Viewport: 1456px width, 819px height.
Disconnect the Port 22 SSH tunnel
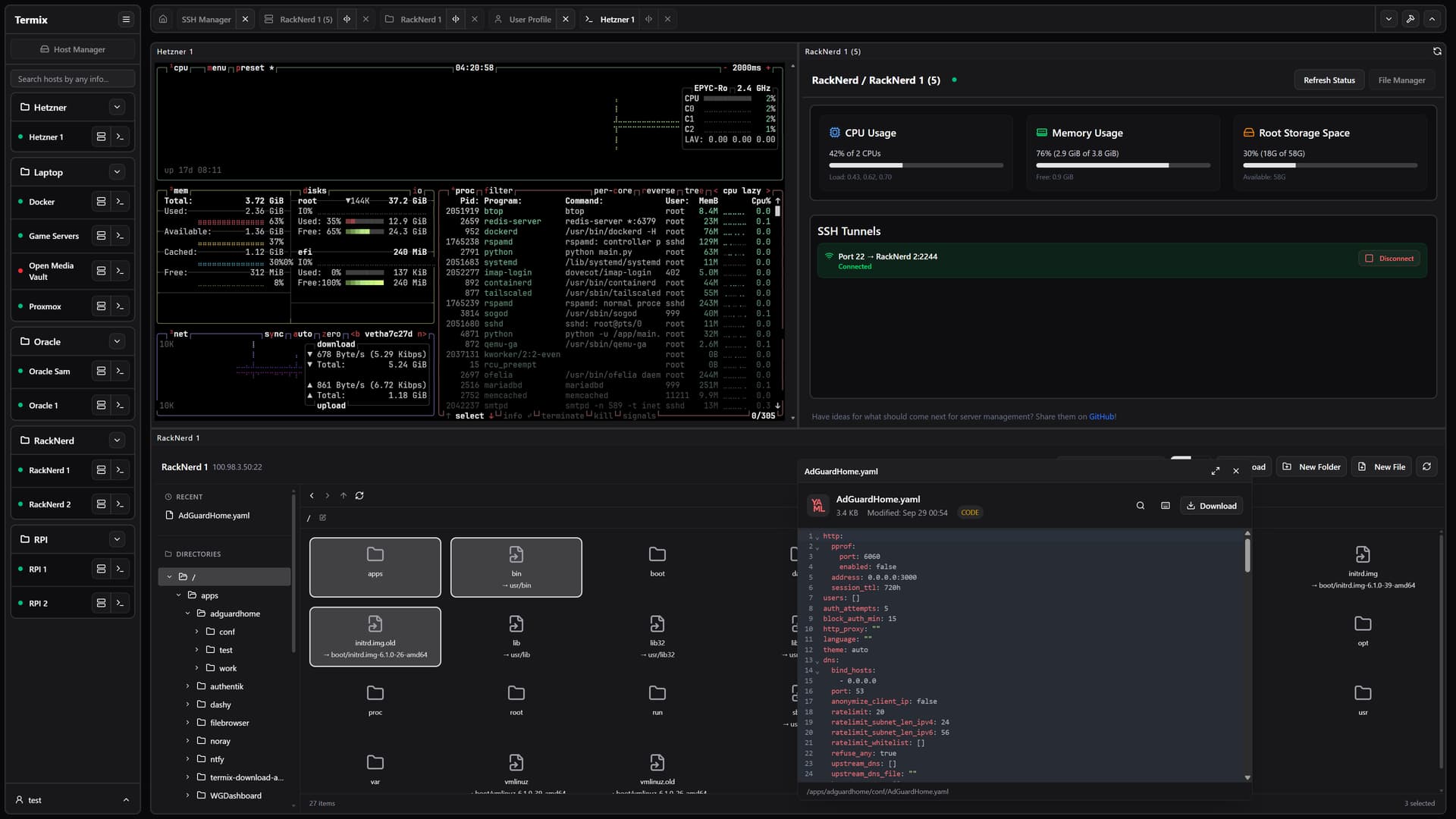tap(1389, 259)
